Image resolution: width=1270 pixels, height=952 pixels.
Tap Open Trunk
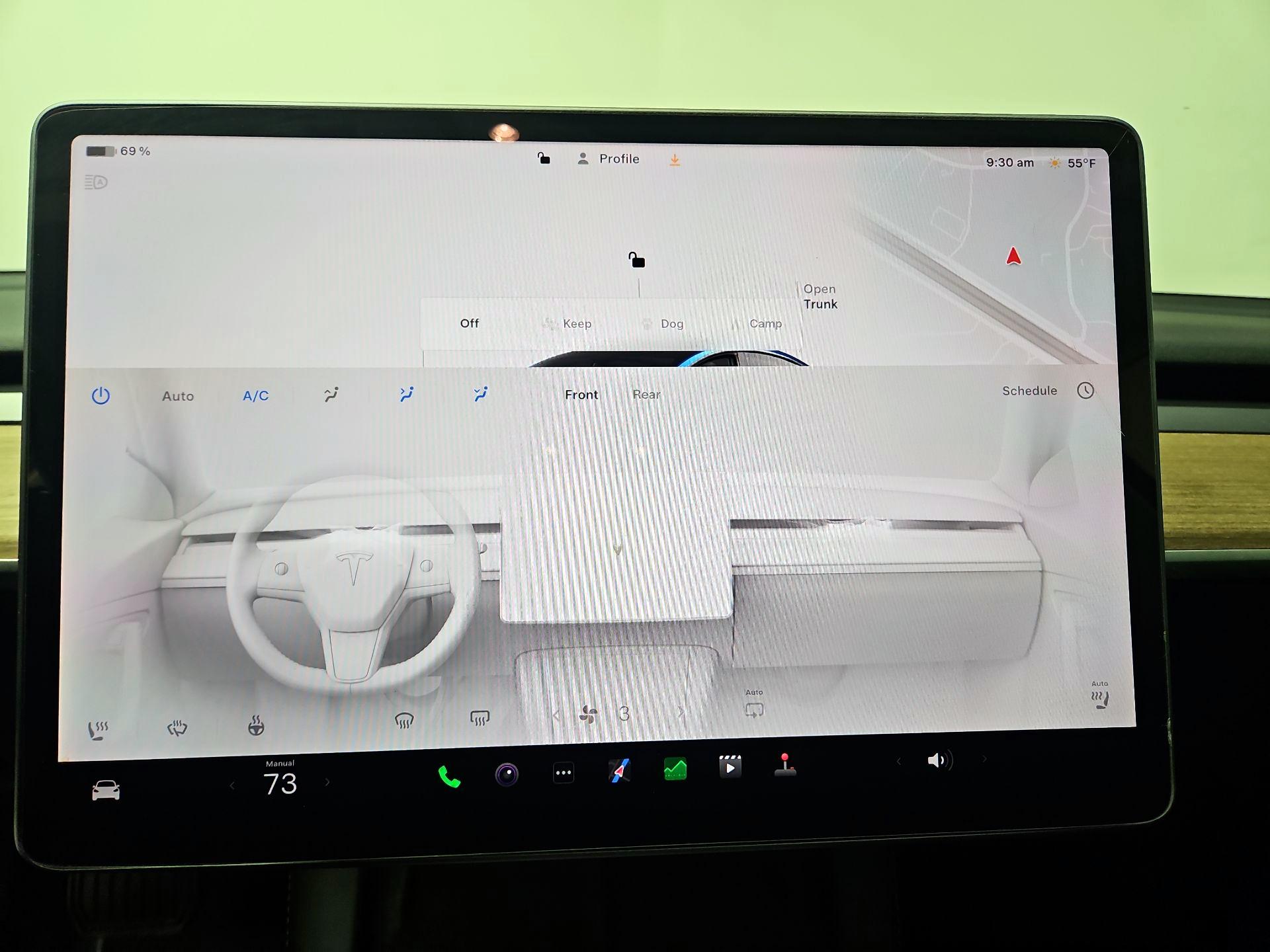820,296
